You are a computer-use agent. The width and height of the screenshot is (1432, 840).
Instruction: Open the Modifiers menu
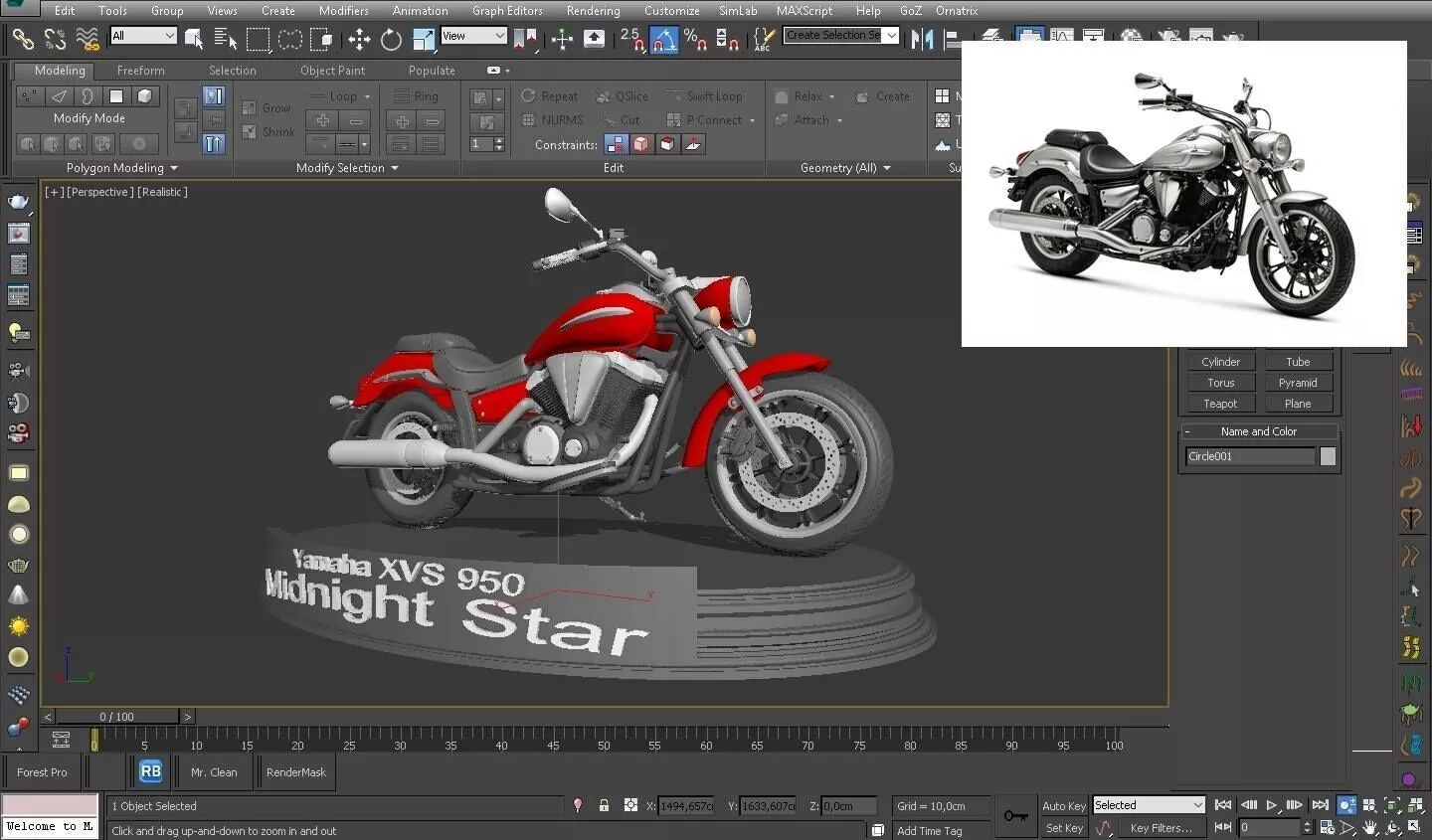pyautogui.click(x=343, y=11)
